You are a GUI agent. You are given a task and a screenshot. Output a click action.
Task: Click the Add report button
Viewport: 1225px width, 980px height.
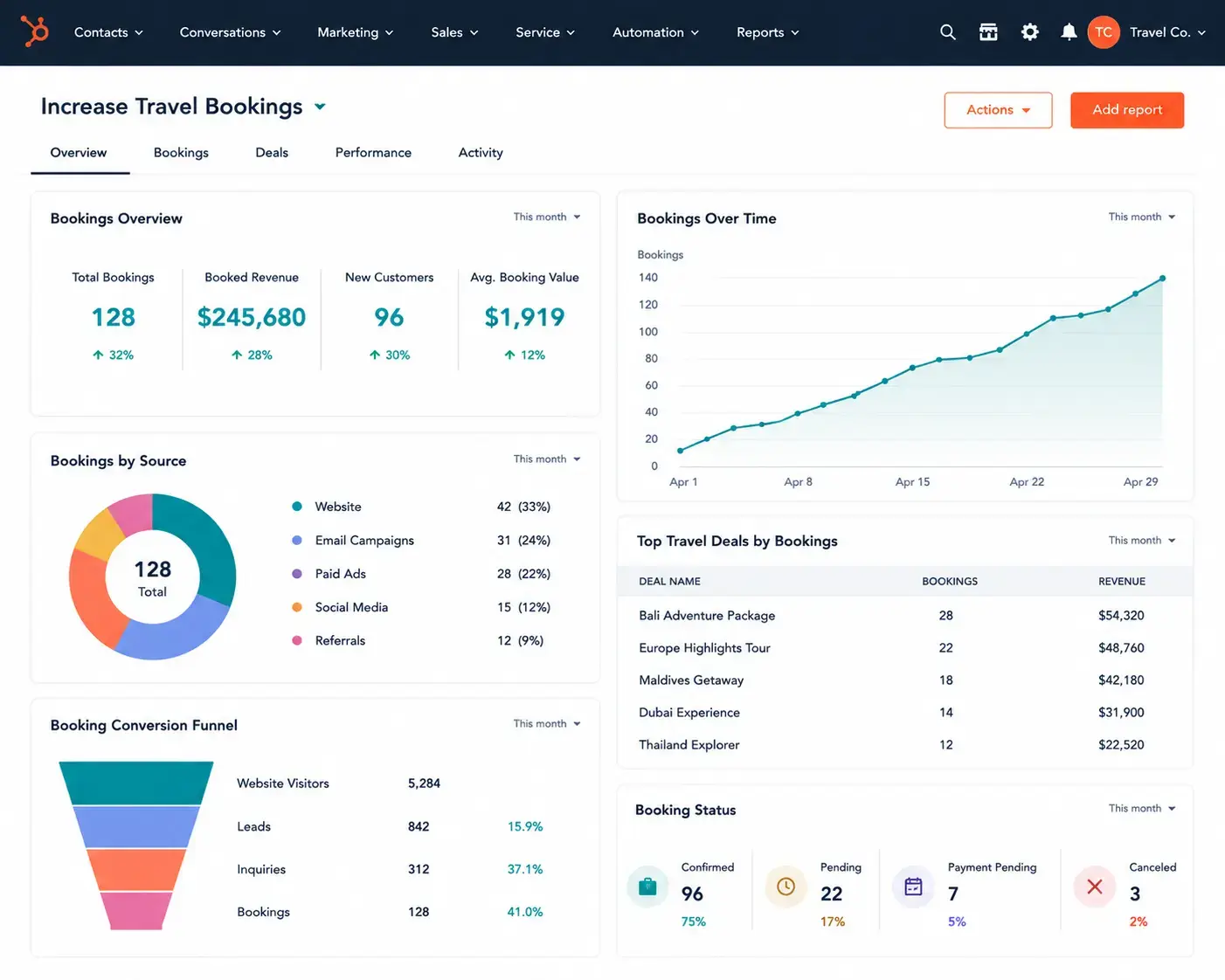point(1127,110)
